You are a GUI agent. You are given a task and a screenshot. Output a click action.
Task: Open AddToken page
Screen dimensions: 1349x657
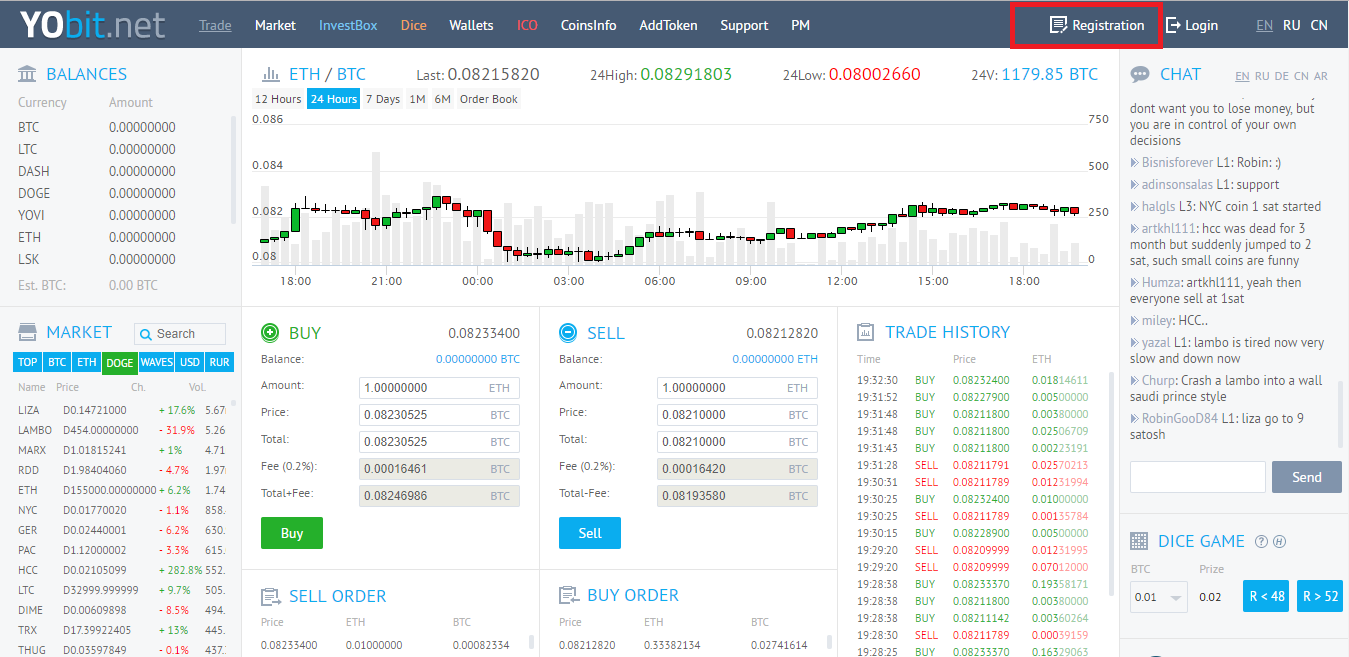pyautogui.click(x=668, y=25)
